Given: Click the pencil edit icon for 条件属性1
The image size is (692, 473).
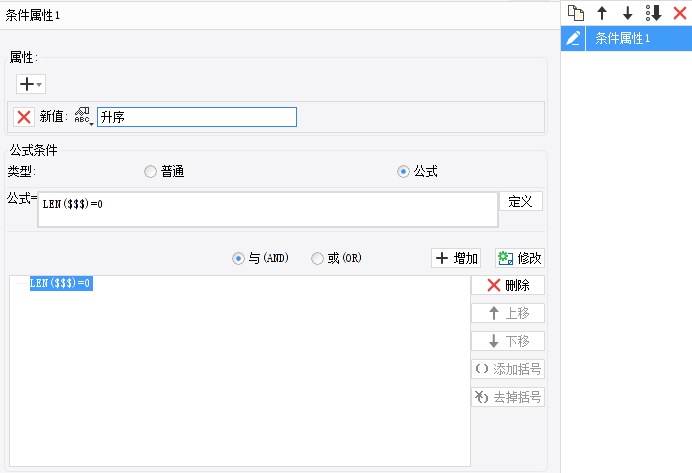Looking at the screenshot, I should click(x=573, y=38).
